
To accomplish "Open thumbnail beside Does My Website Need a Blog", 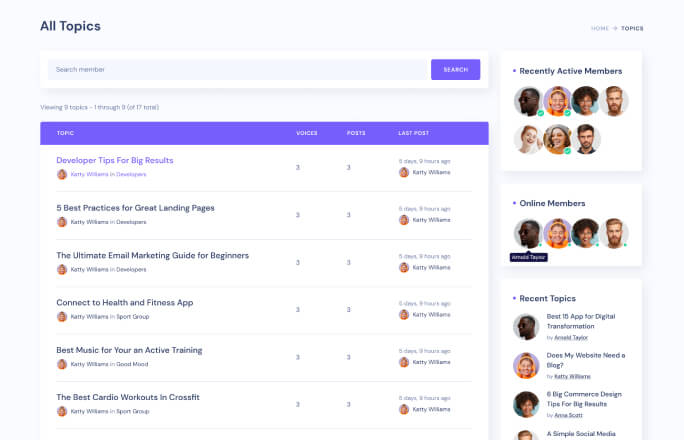I will click(x=526, y=365).
